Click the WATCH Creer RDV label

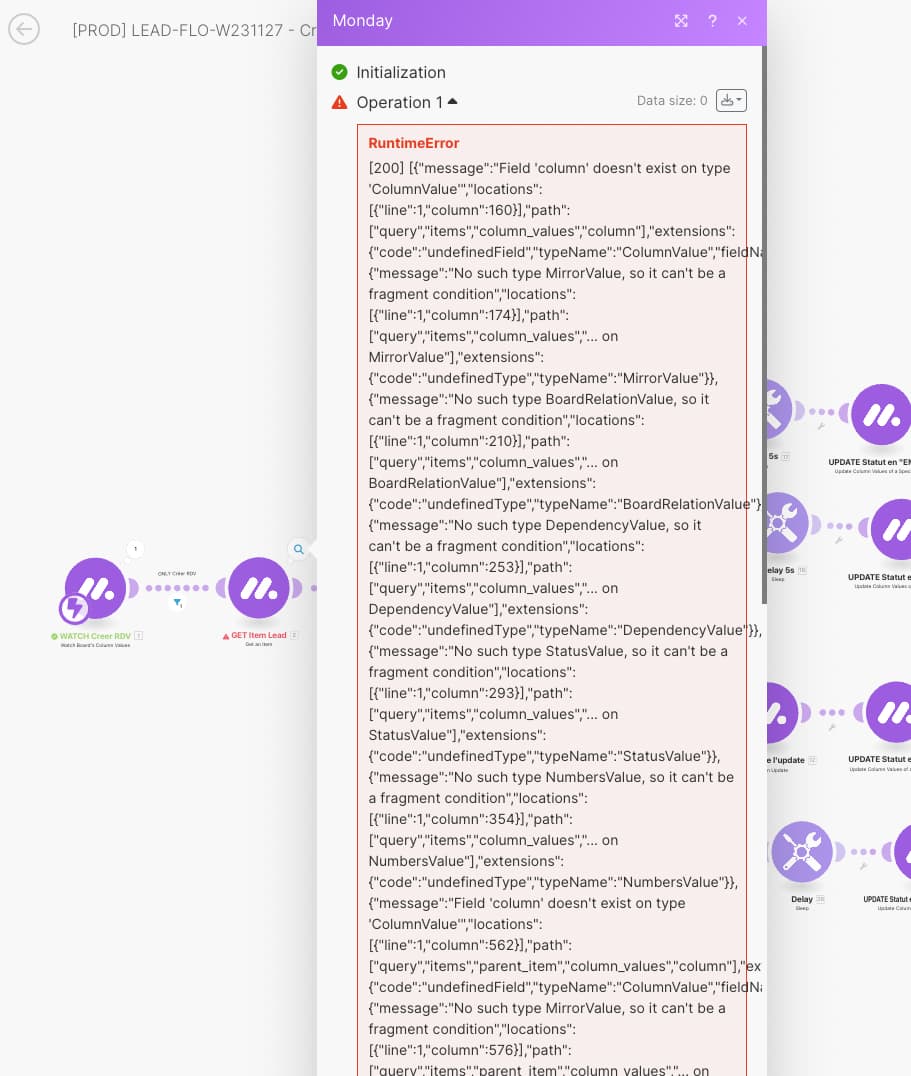[95, 636]
